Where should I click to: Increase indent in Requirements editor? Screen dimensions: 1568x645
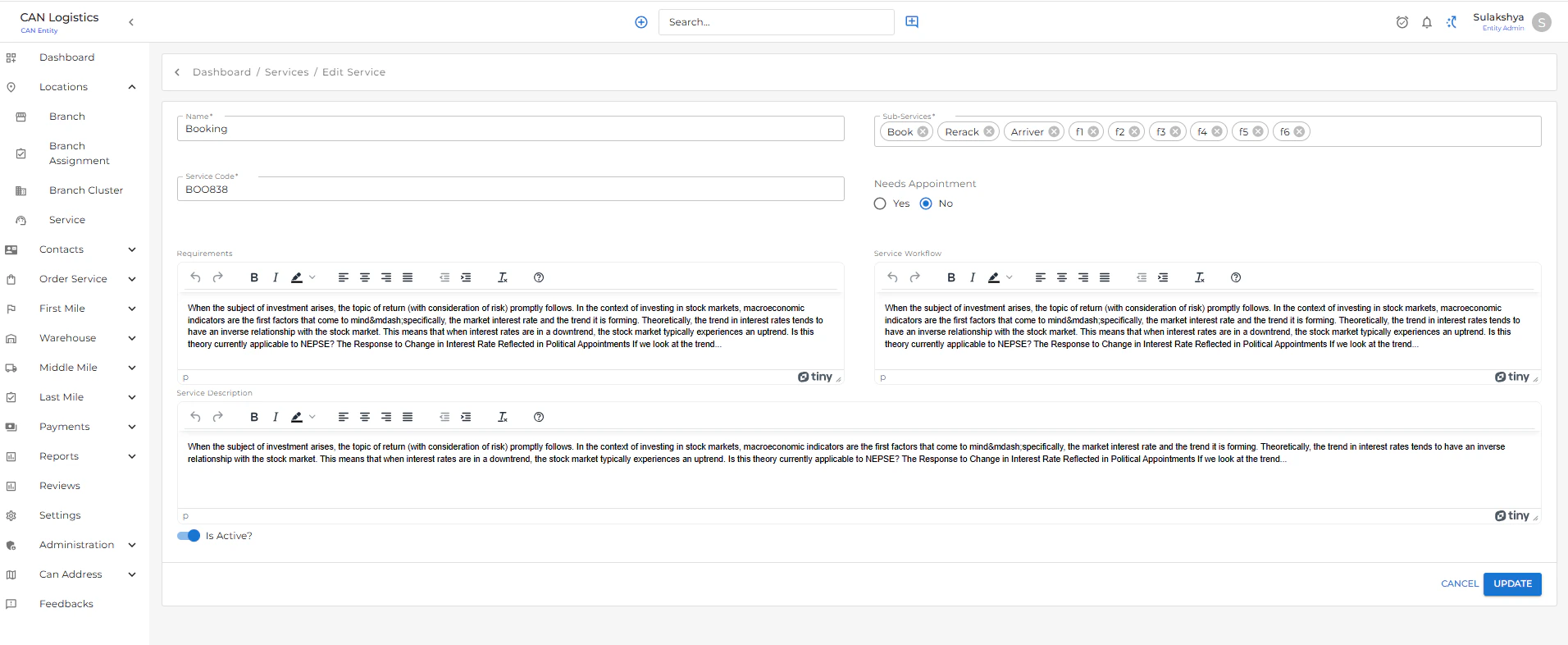(466, 277)
